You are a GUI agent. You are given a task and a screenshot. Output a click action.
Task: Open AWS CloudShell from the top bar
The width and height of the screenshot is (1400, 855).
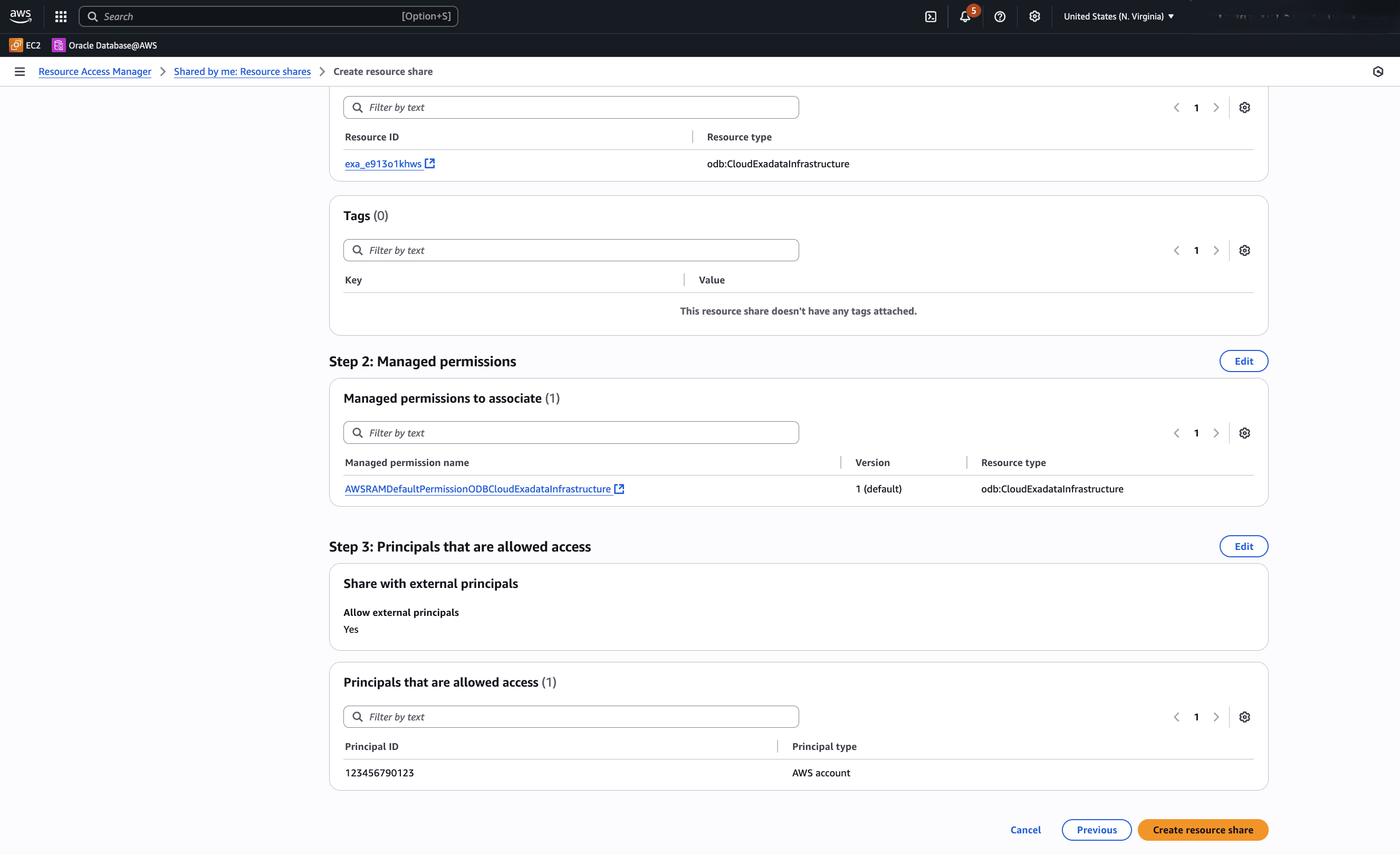(931, 16)
